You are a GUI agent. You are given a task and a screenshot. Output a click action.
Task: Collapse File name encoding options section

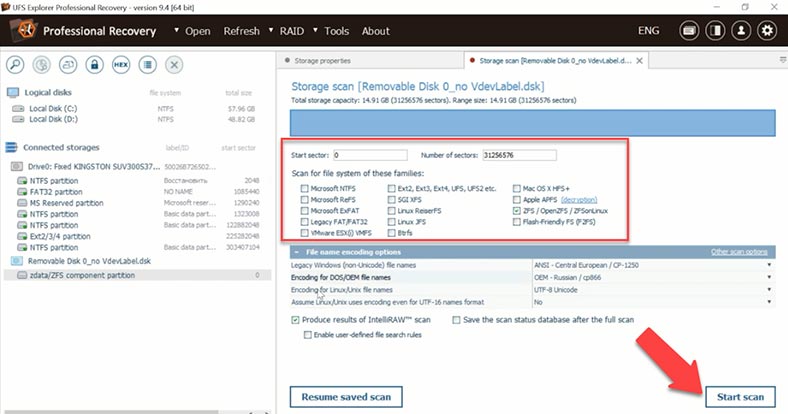coord(297,252)
